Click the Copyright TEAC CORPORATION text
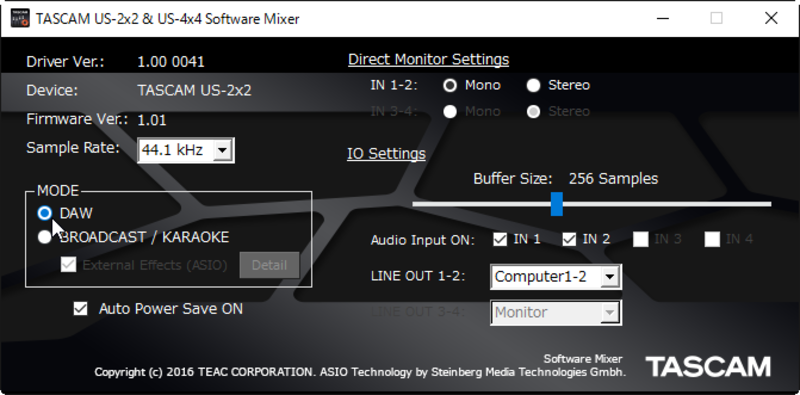The width and height of the screenshot is (800, 395). click(360, 372)
